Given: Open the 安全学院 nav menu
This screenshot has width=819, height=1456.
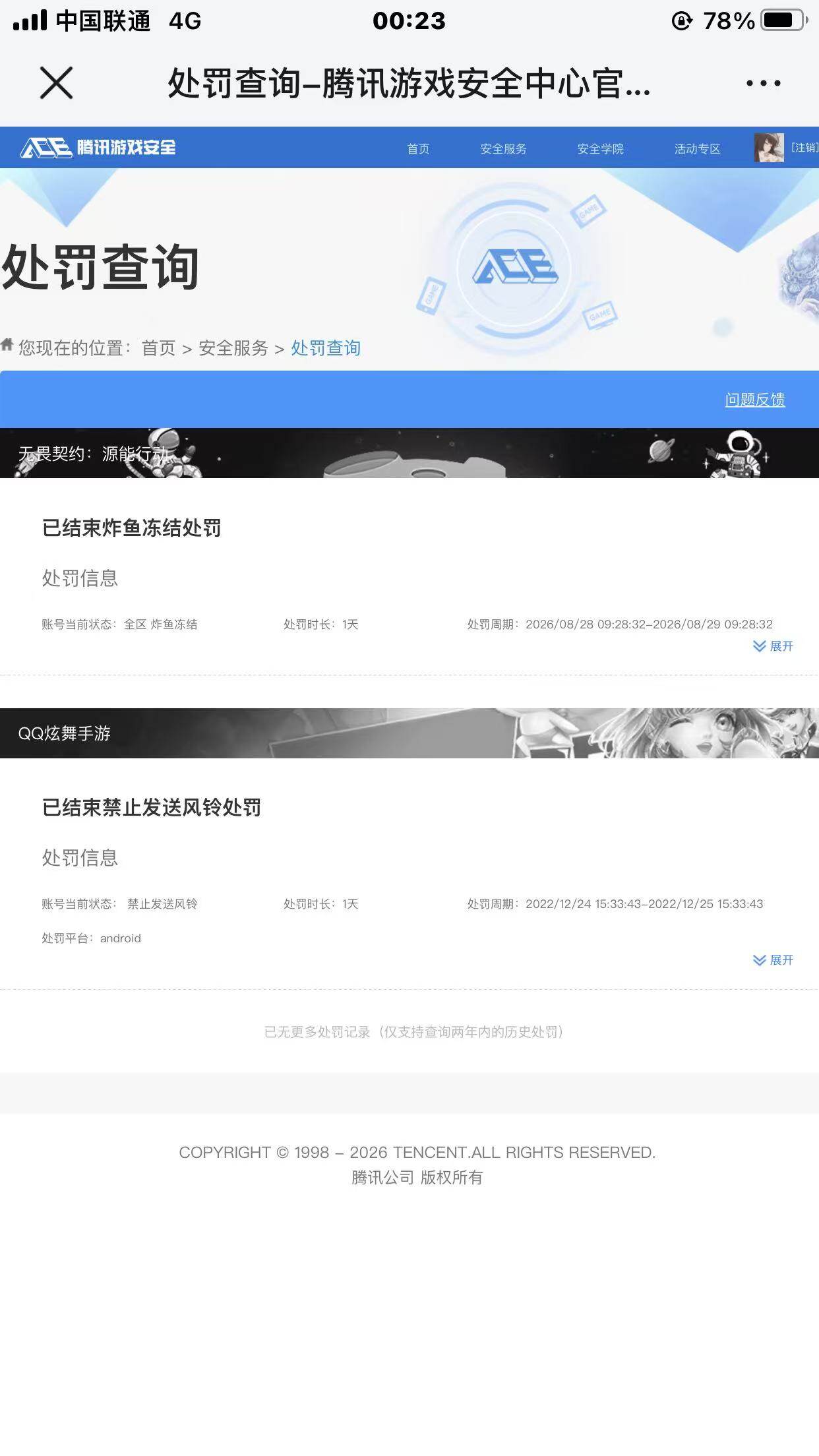Looking at the screenshot, I should click(600, 149).
